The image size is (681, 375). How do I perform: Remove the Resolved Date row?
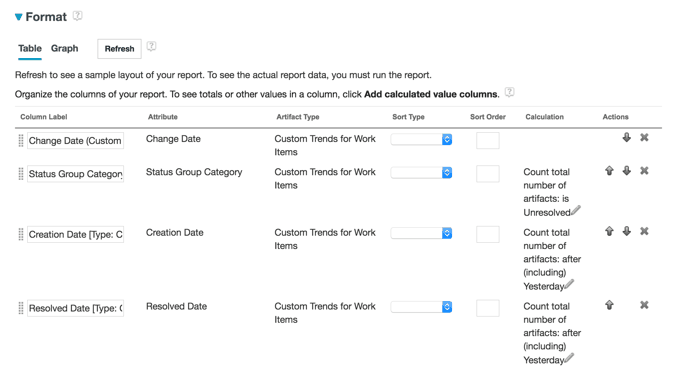coord(644,305)
